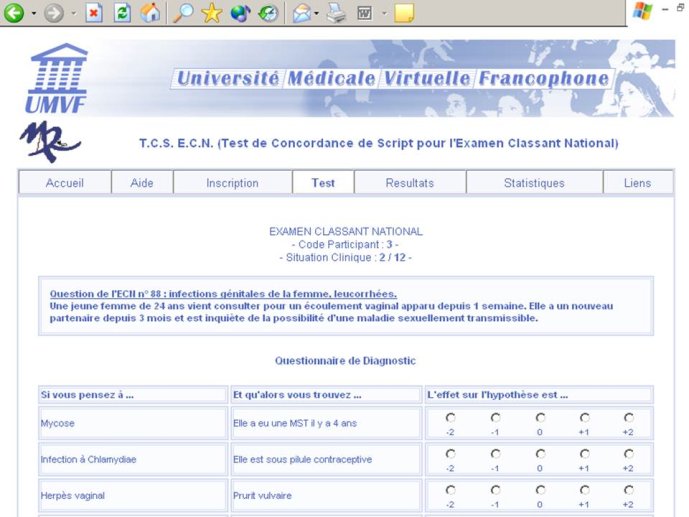Click 'Elle est sous pilule contraceptive' cell

pos(326,459)
